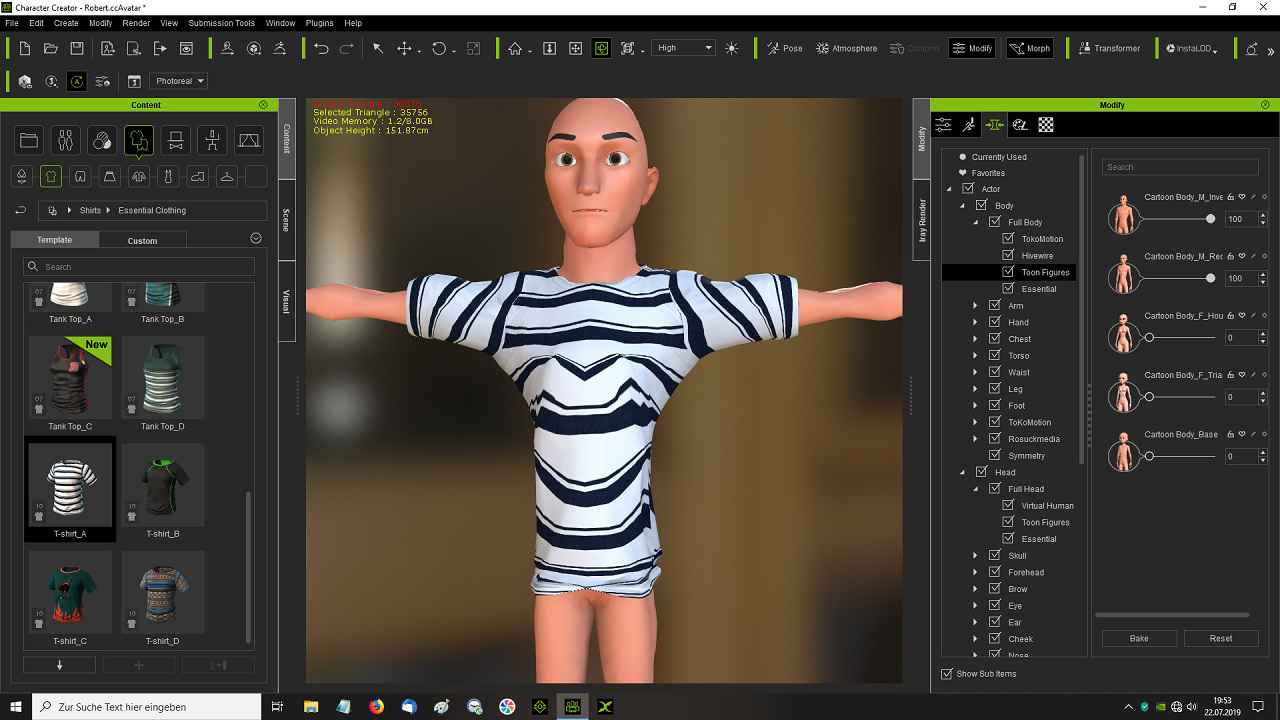Toggle the Virtual Human checkbox
This screenshot has height=720, width=1280.
[1008, 506]
